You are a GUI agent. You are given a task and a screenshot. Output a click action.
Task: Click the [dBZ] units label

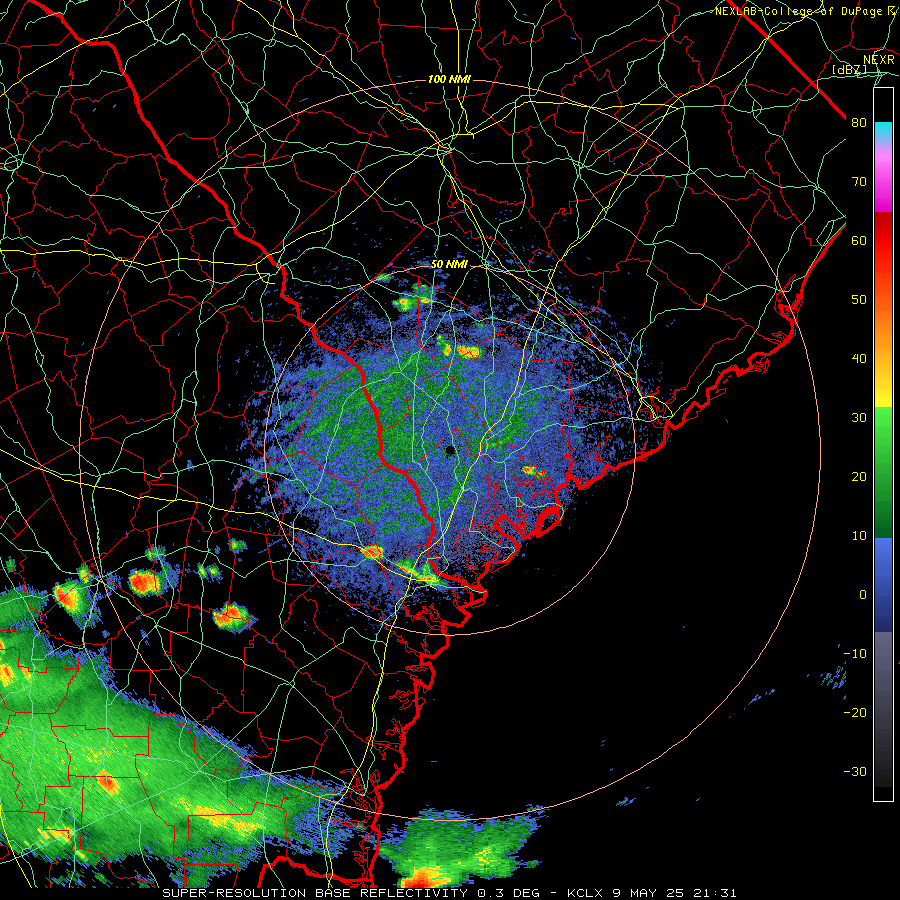click(x=850, y=69)
